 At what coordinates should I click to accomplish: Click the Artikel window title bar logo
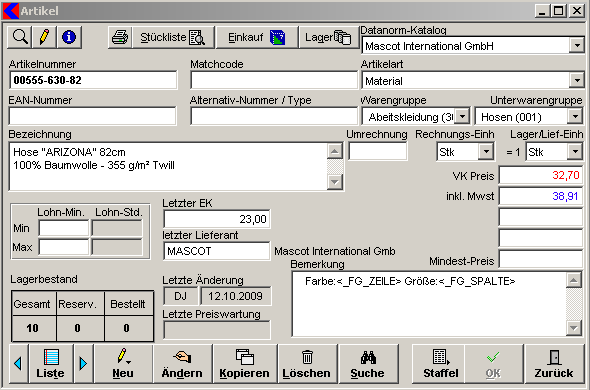click(11, 11)
